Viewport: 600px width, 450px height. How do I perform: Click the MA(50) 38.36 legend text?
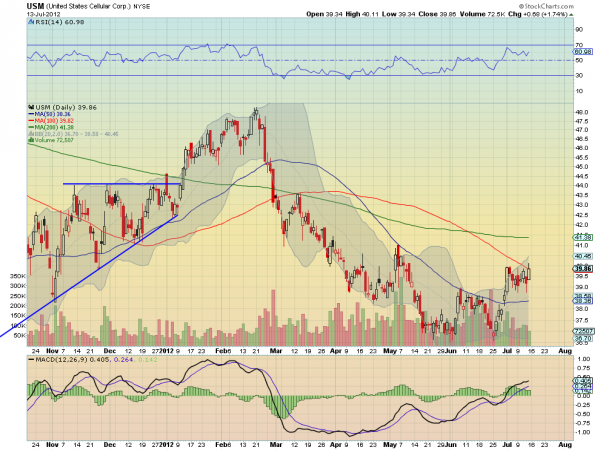52,114
